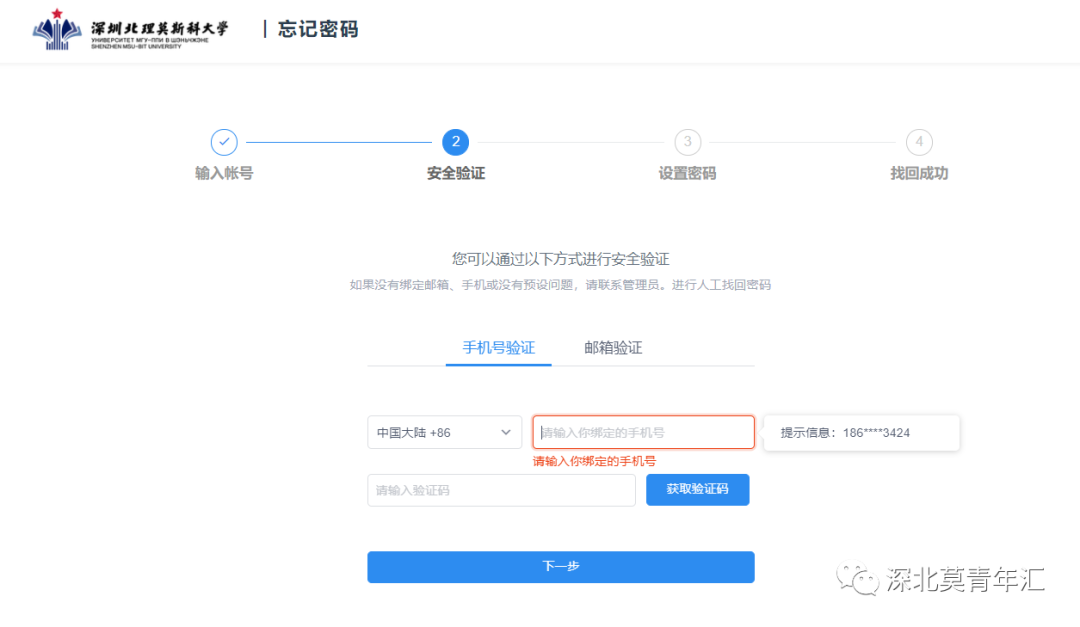Click the 设置密码 step label
1080x627 pixels.
(687, 173)
